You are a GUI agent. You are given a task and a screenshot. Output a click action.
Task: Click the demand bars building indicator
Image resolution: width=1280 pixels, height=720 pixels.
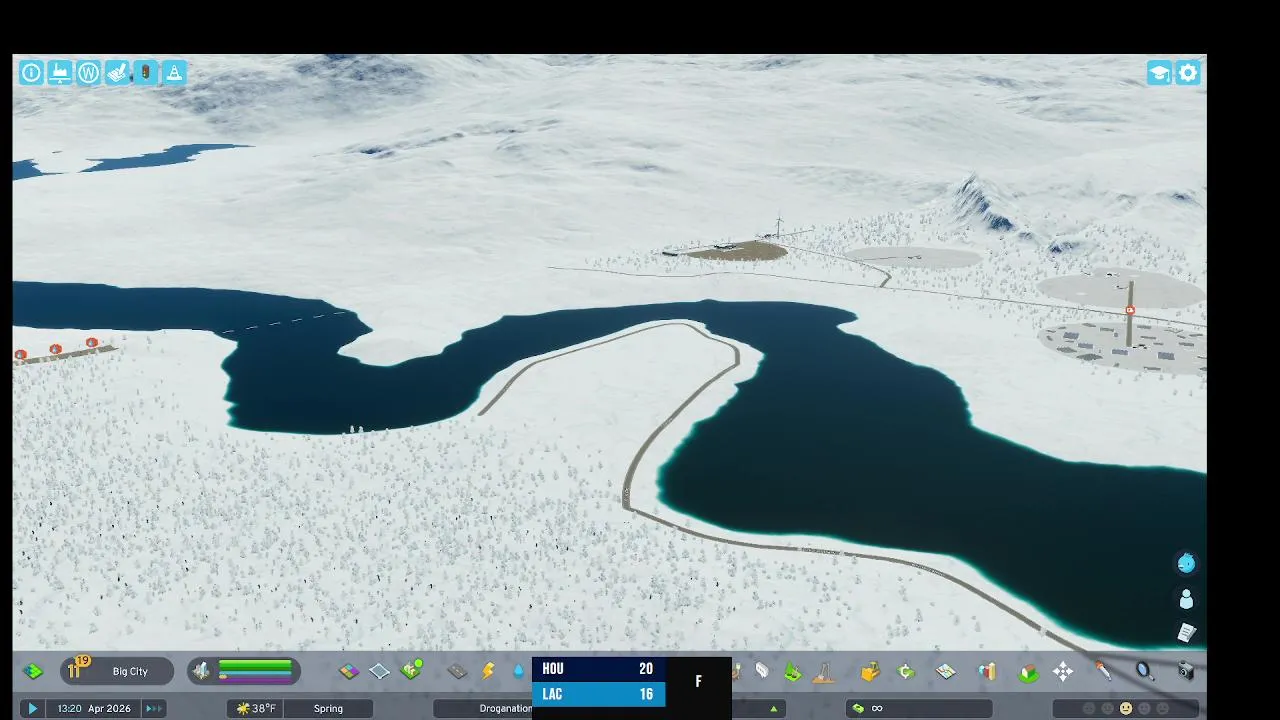point(244,671)
